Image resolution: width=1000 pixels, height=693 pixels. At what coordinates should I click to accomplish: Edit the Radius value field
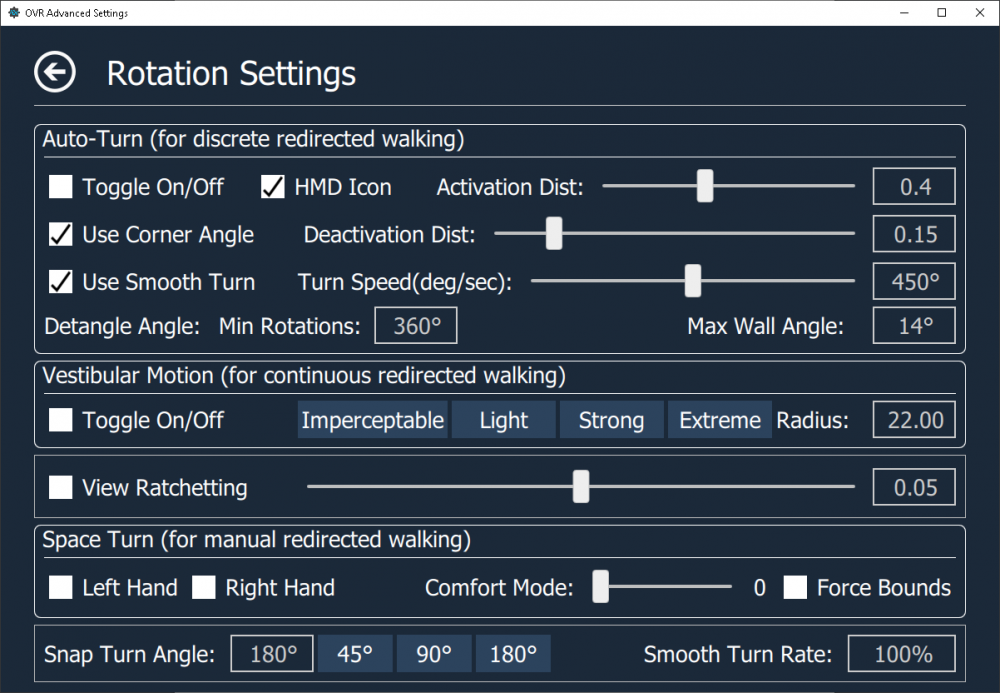pyautogui.click(x=914, y=420)
